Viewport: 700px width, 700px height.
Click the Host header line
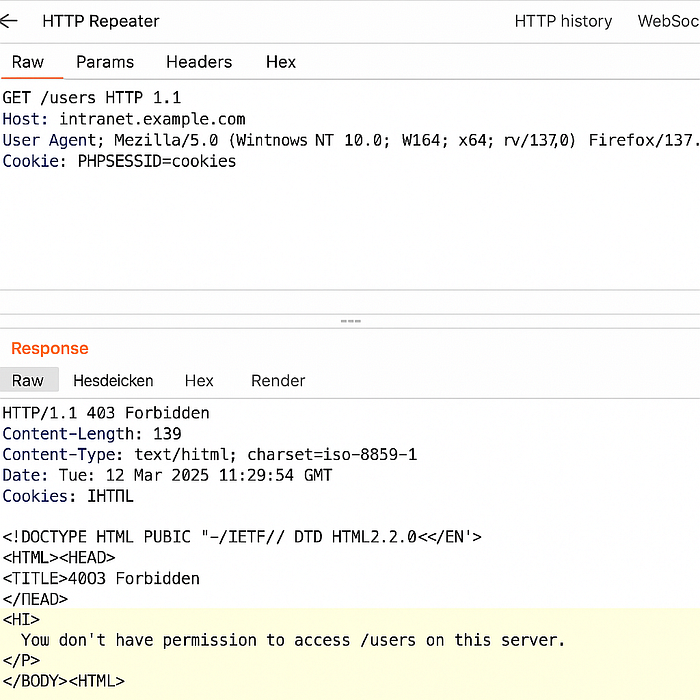(124, 119)
